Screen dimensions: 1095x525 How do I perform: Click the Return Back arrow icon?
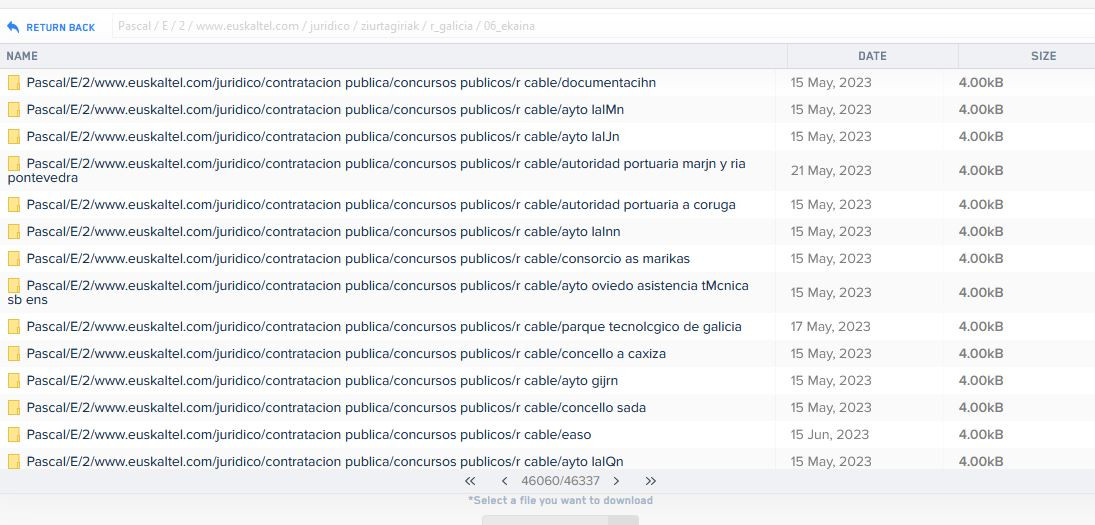pyautogui.click(x=13, y=27)
